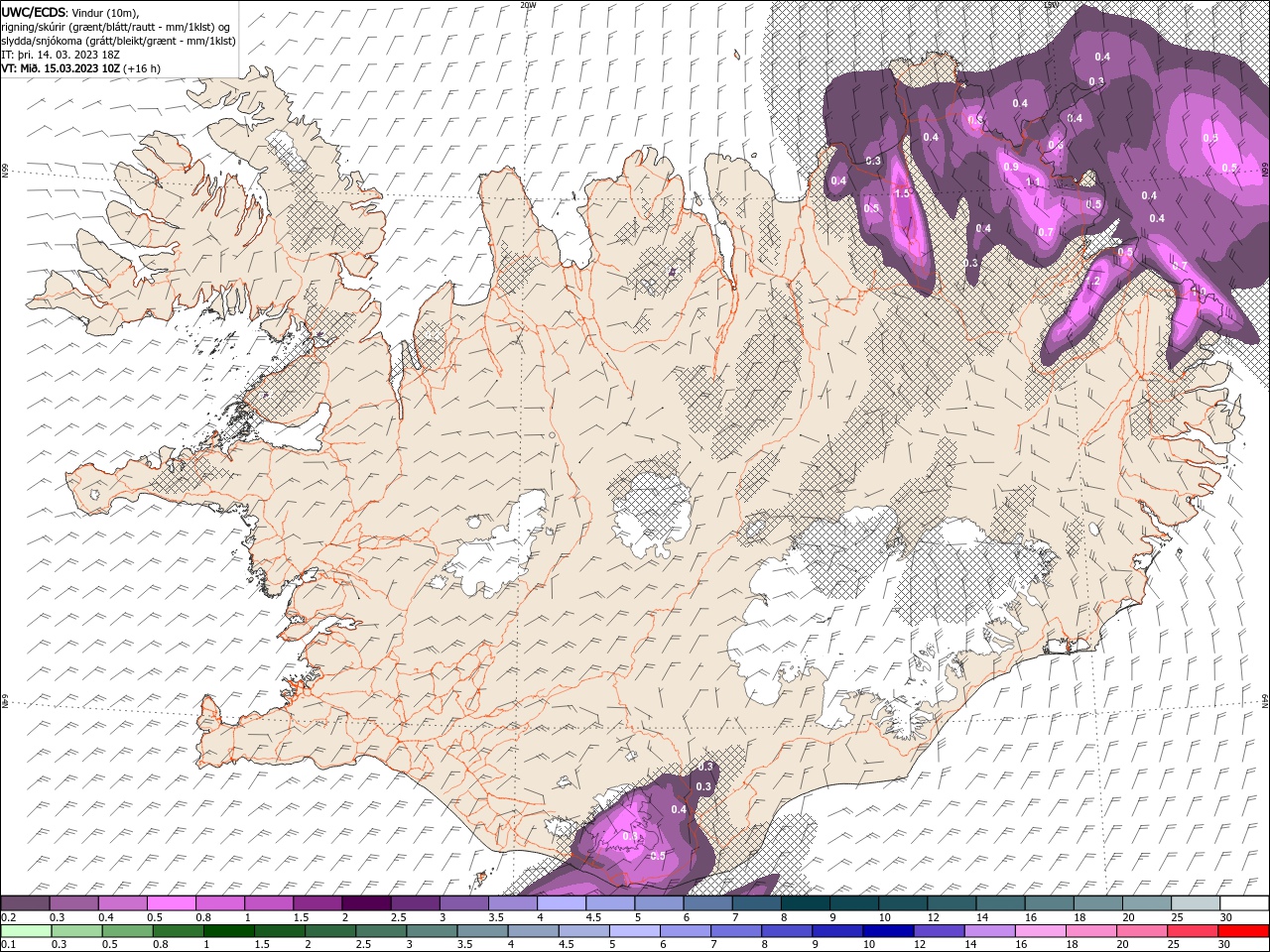The height and width of the screenshot is (952, 1270).
Task: Select the 'IT: þri. 14. 03. 2023 18Z' line
Action: pos(61,54)
